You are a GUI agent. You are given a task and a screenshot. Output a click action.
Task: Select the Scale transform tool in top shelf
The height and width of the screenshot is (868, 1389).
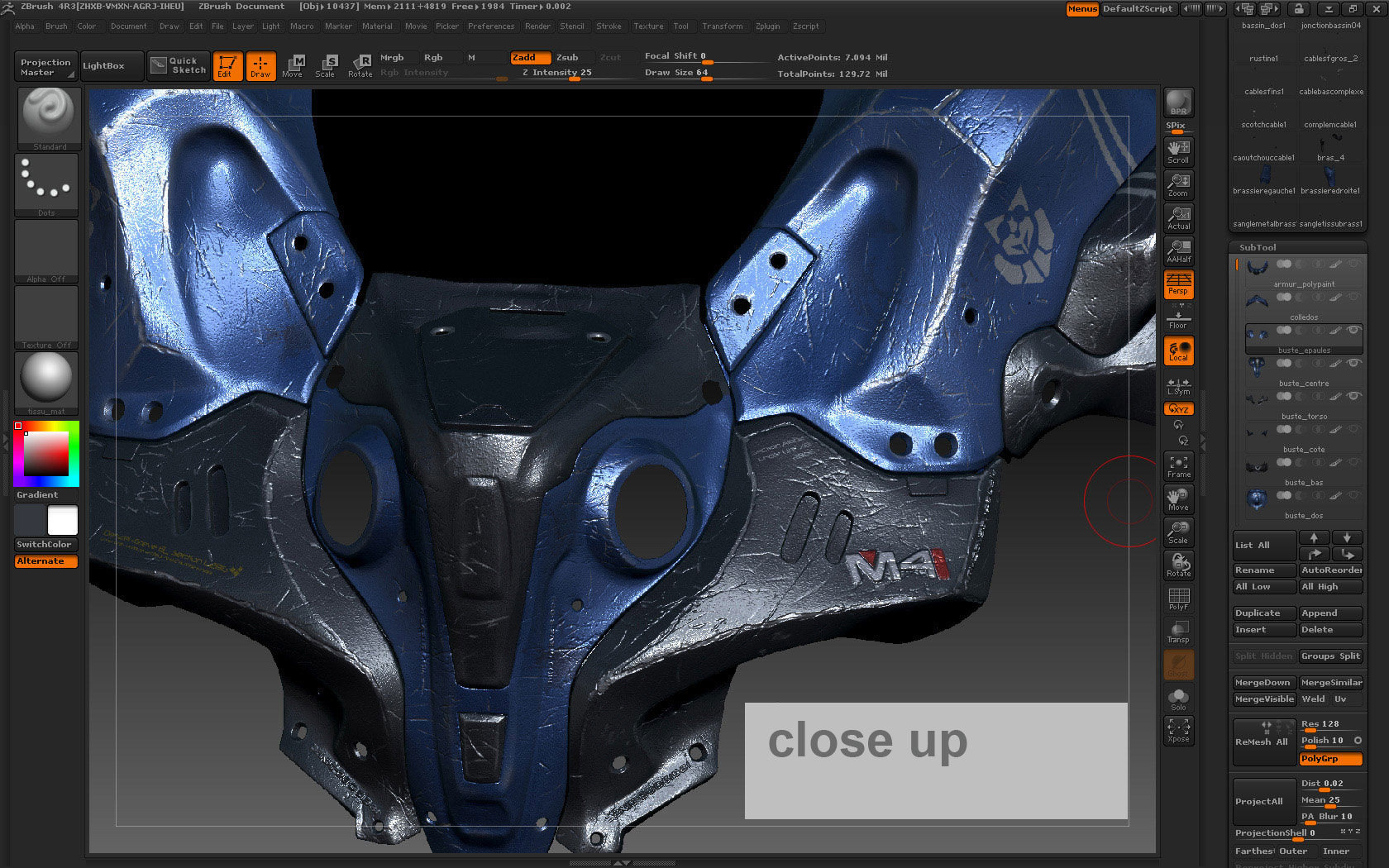[327, 66]
